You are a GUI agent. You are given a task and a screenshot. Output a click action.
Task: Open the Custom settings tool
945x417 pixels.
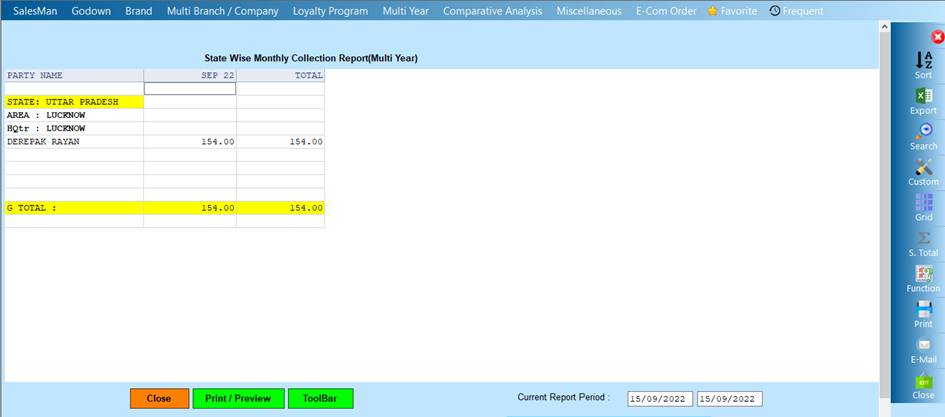pos(923,168)
